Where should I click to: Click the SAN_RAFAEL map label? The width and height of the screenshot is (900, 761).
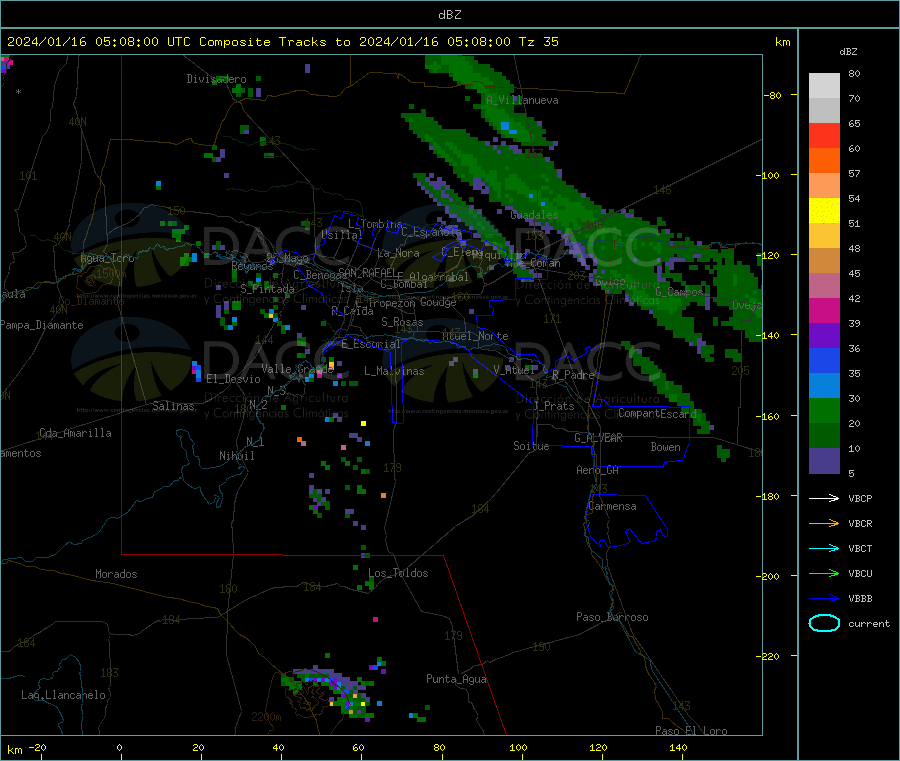pyautogui.click(x=367, y=272)
